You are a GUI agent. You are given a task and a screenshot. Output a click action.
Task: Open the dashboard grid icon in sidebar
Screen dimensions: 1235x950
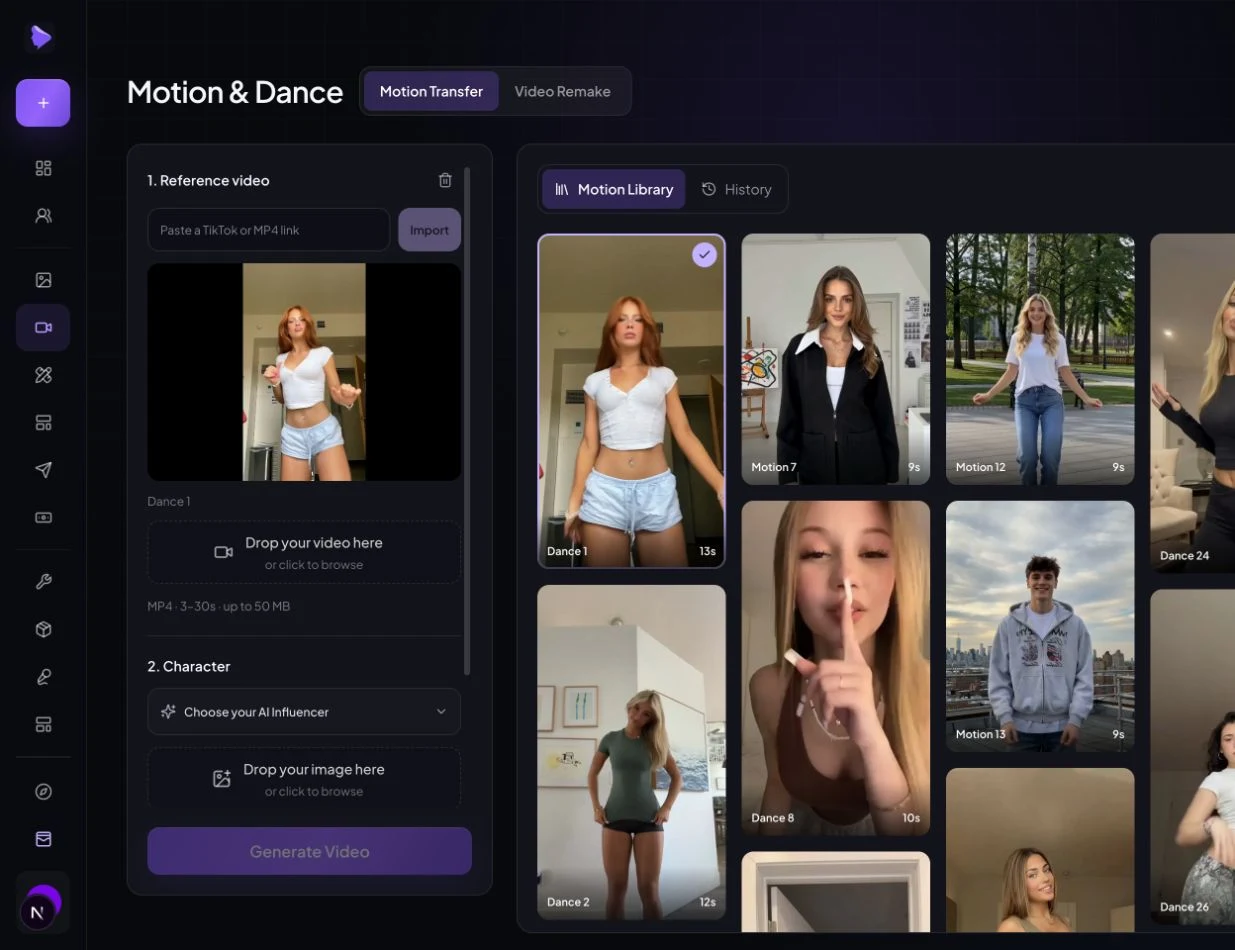(43, 168)
